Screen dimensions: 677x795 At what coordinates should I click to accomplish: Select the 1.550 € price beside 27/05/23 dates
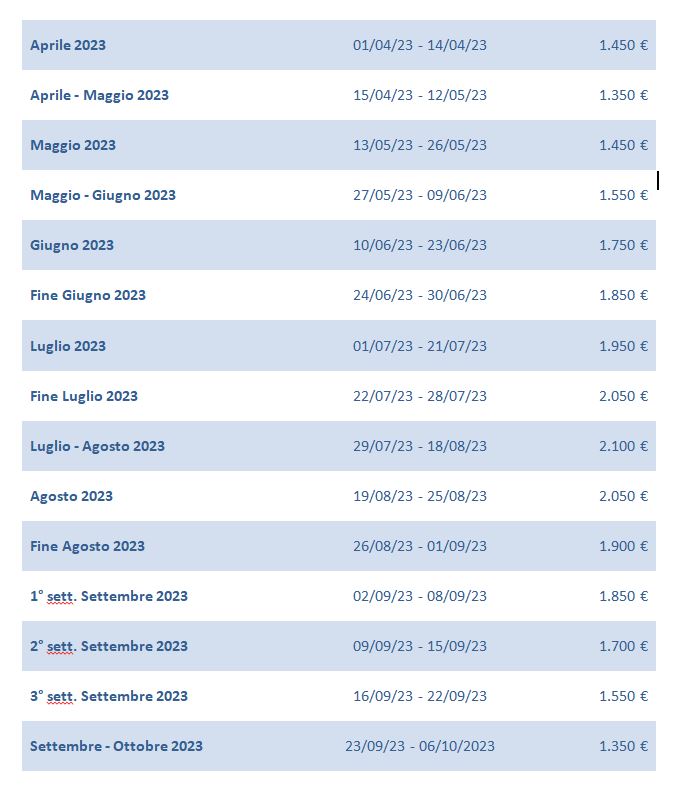point(623,195)
